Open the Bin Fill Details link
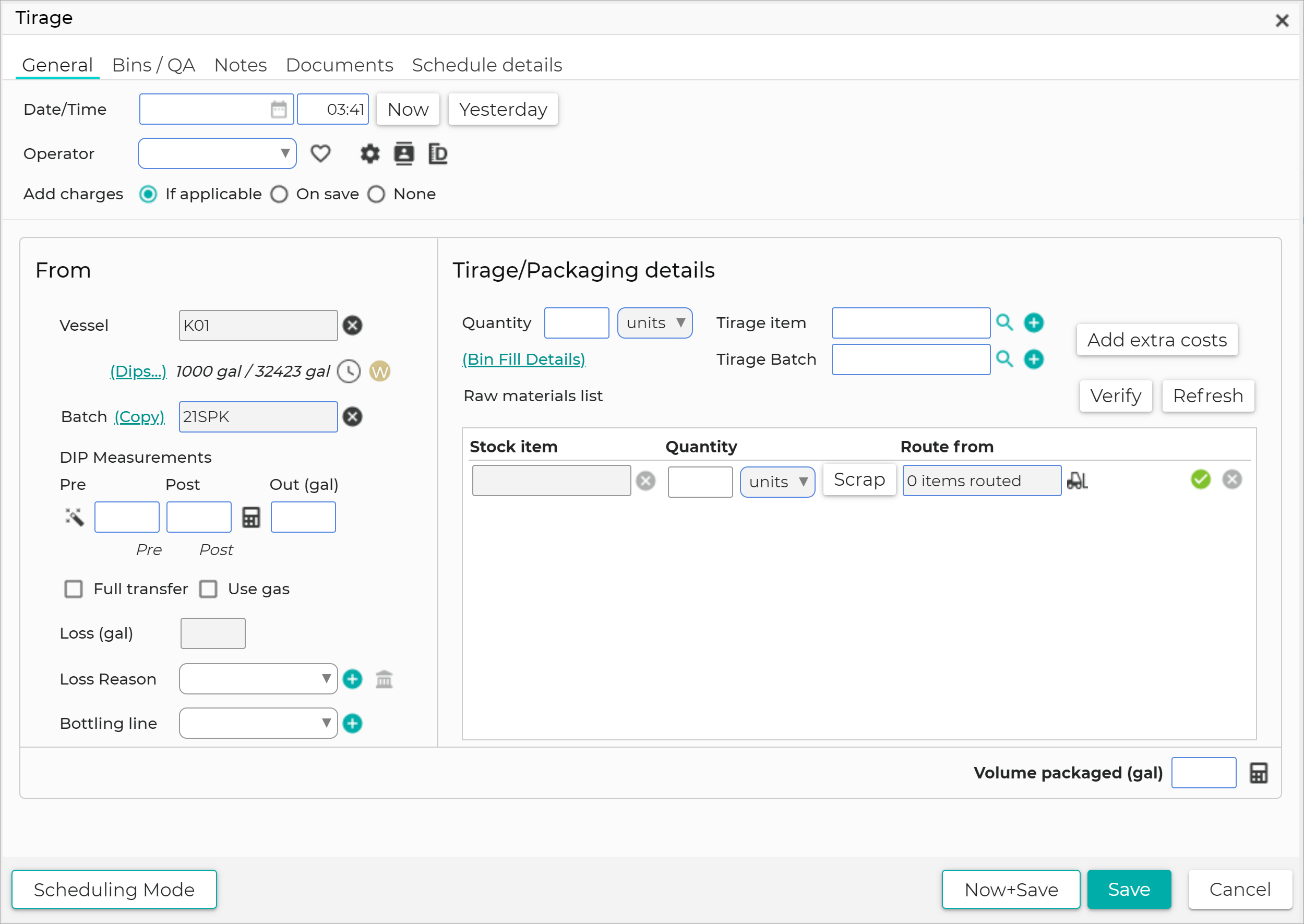The height and width of the screenshot is (924, 1304). [523, 359]
